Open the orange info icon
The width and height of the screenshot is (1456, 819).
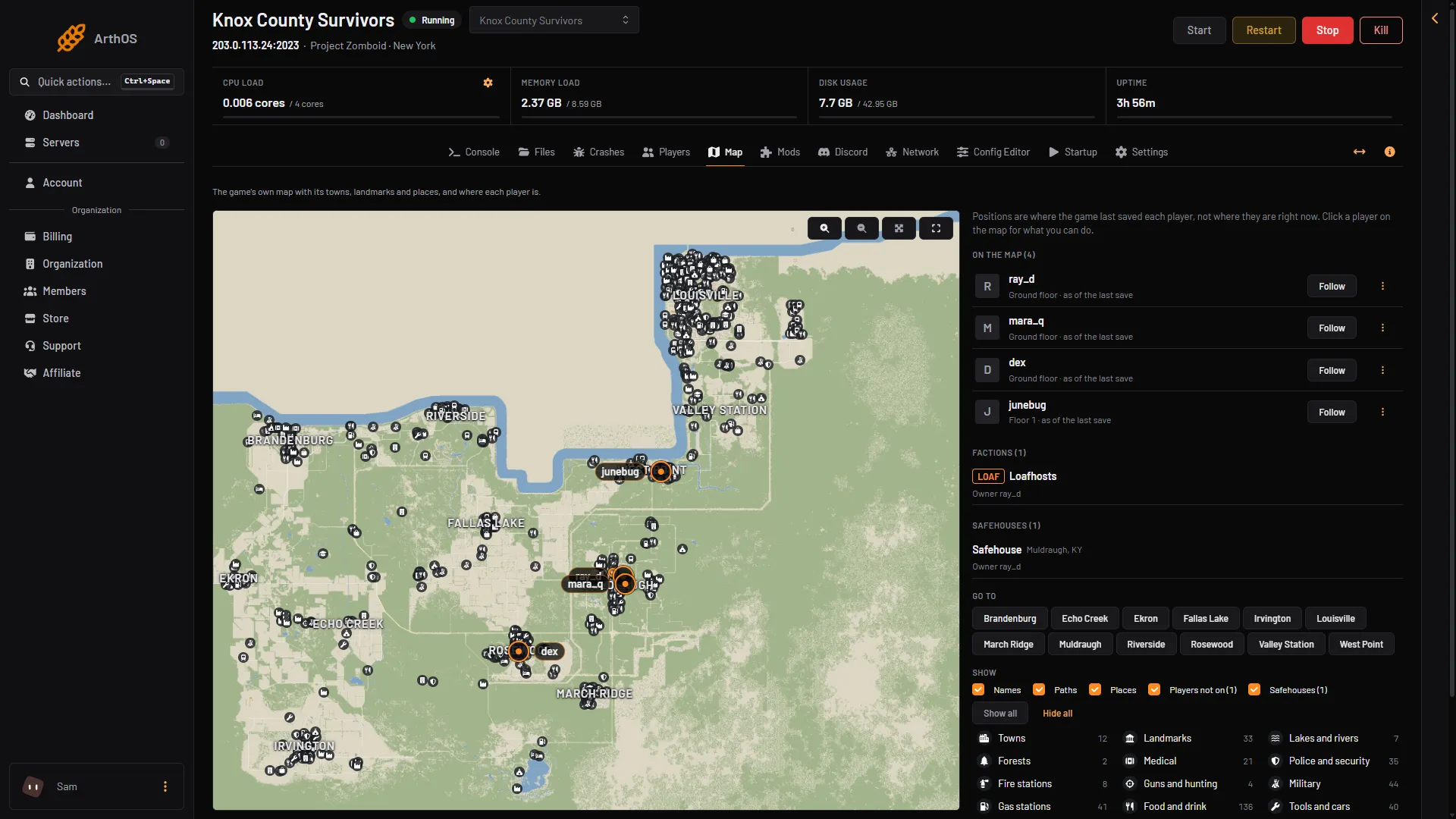1389,152
